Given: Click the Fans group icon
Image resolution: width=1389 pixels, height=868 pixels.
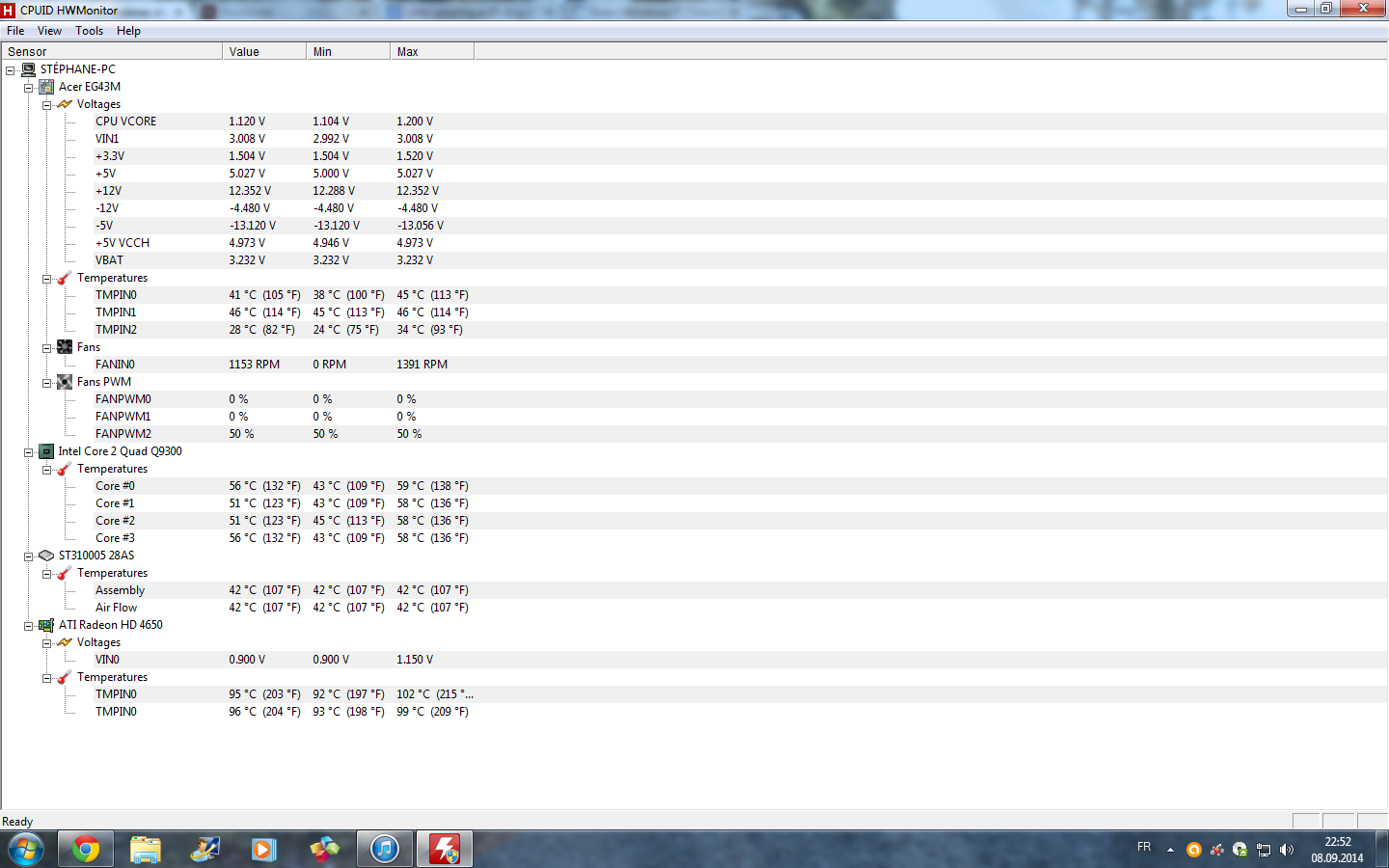Looking at the screenshot, I should [65, 347].
